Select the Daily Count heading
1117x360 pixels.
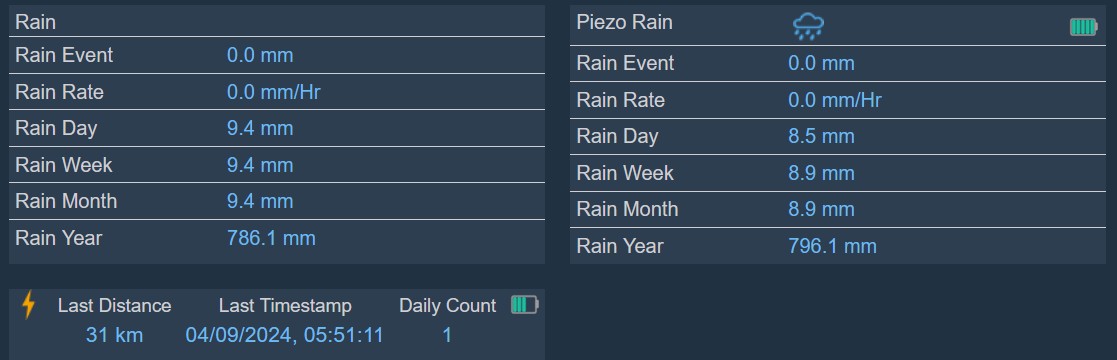pos(447,306)
